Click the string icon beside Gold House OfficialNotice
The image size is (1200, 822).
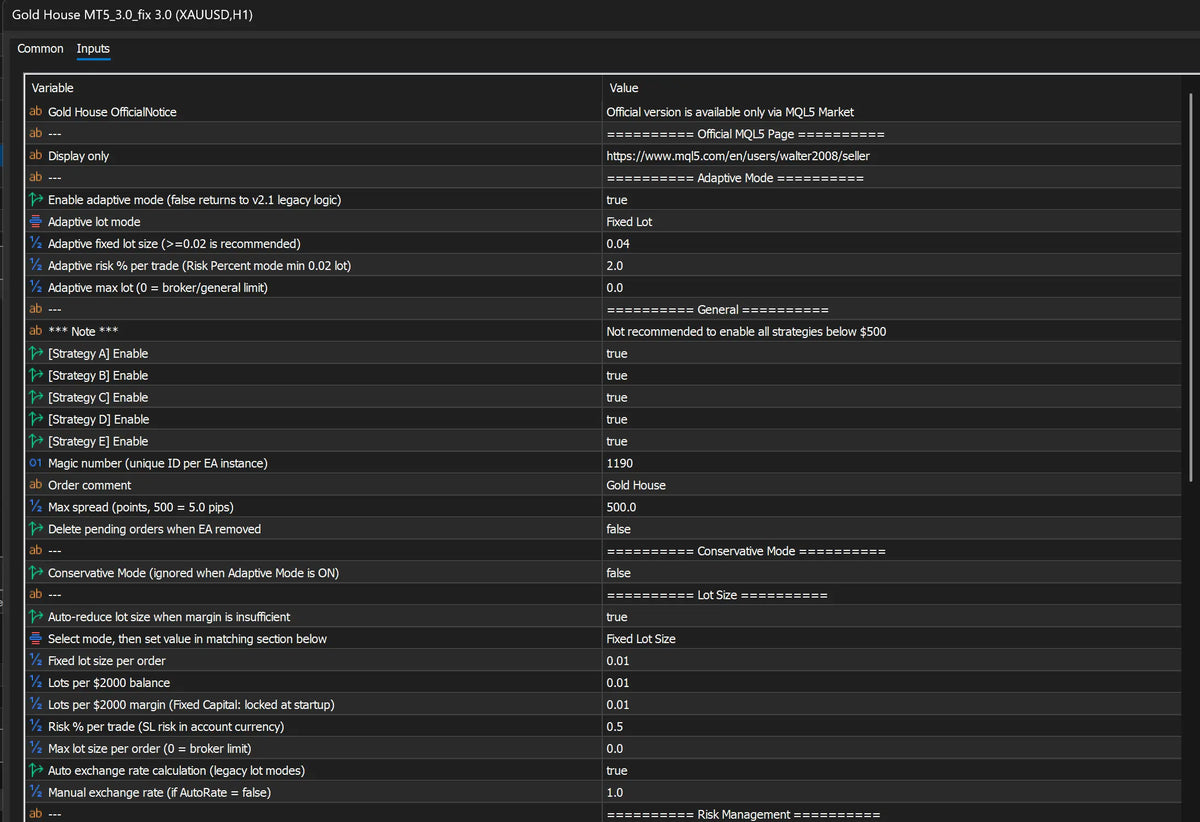coord(36,112)
